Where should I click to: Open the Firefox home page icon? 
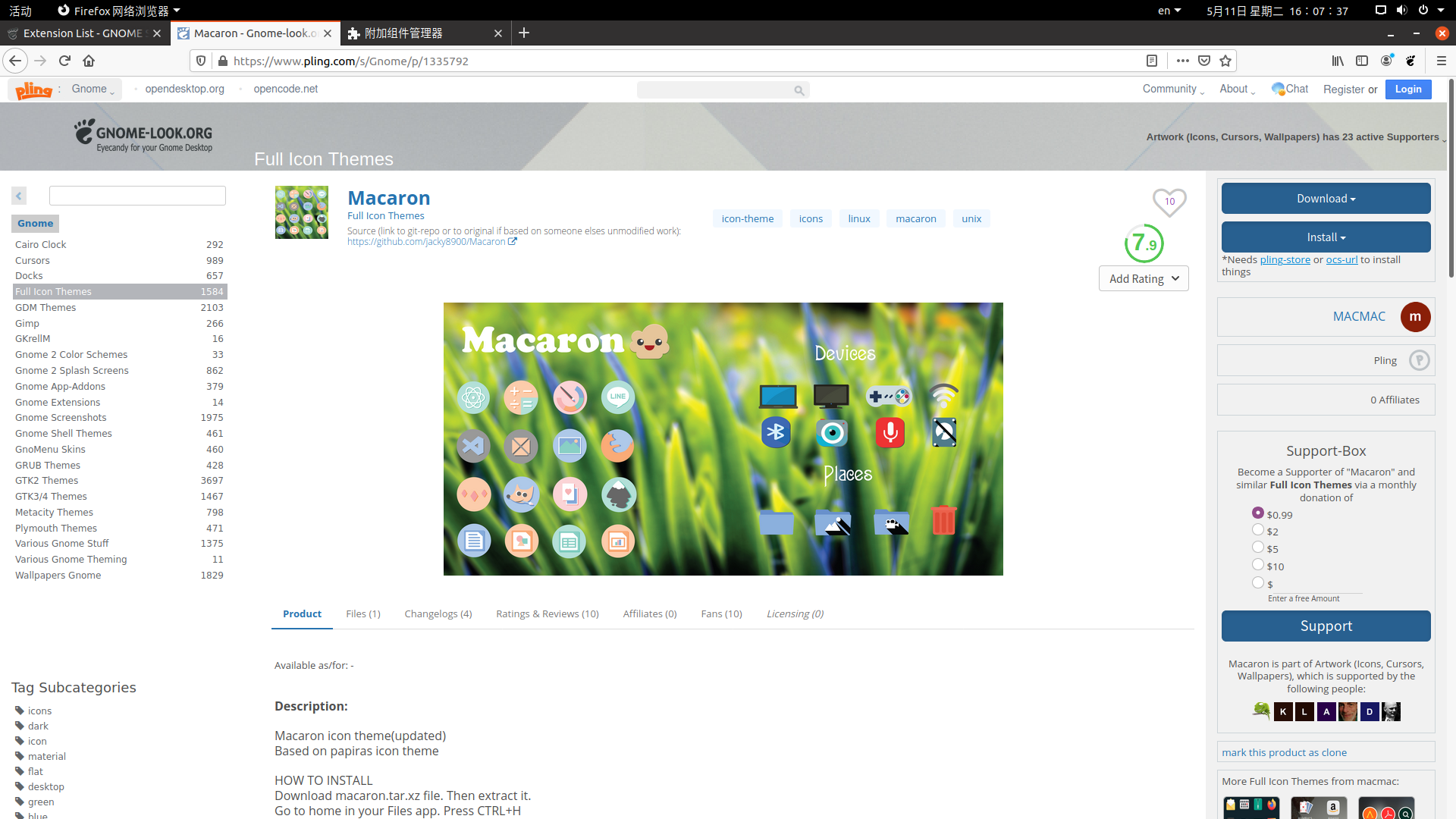(89, 61)
